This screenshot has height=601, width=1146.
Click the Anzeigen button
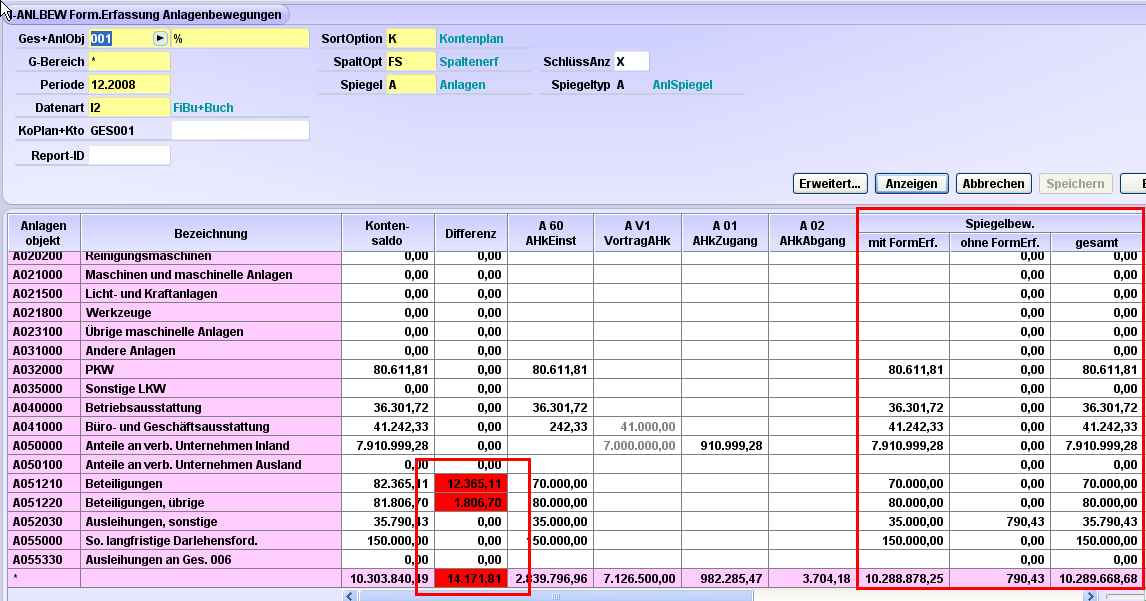911,184
